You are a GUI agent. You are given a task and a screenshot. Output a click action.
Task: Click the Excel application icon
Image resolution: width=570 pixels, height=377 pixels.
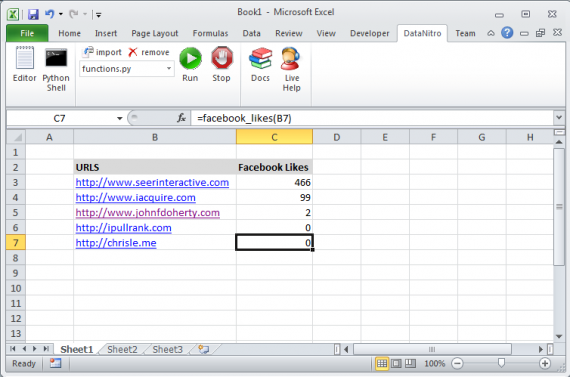click(13, 14)
